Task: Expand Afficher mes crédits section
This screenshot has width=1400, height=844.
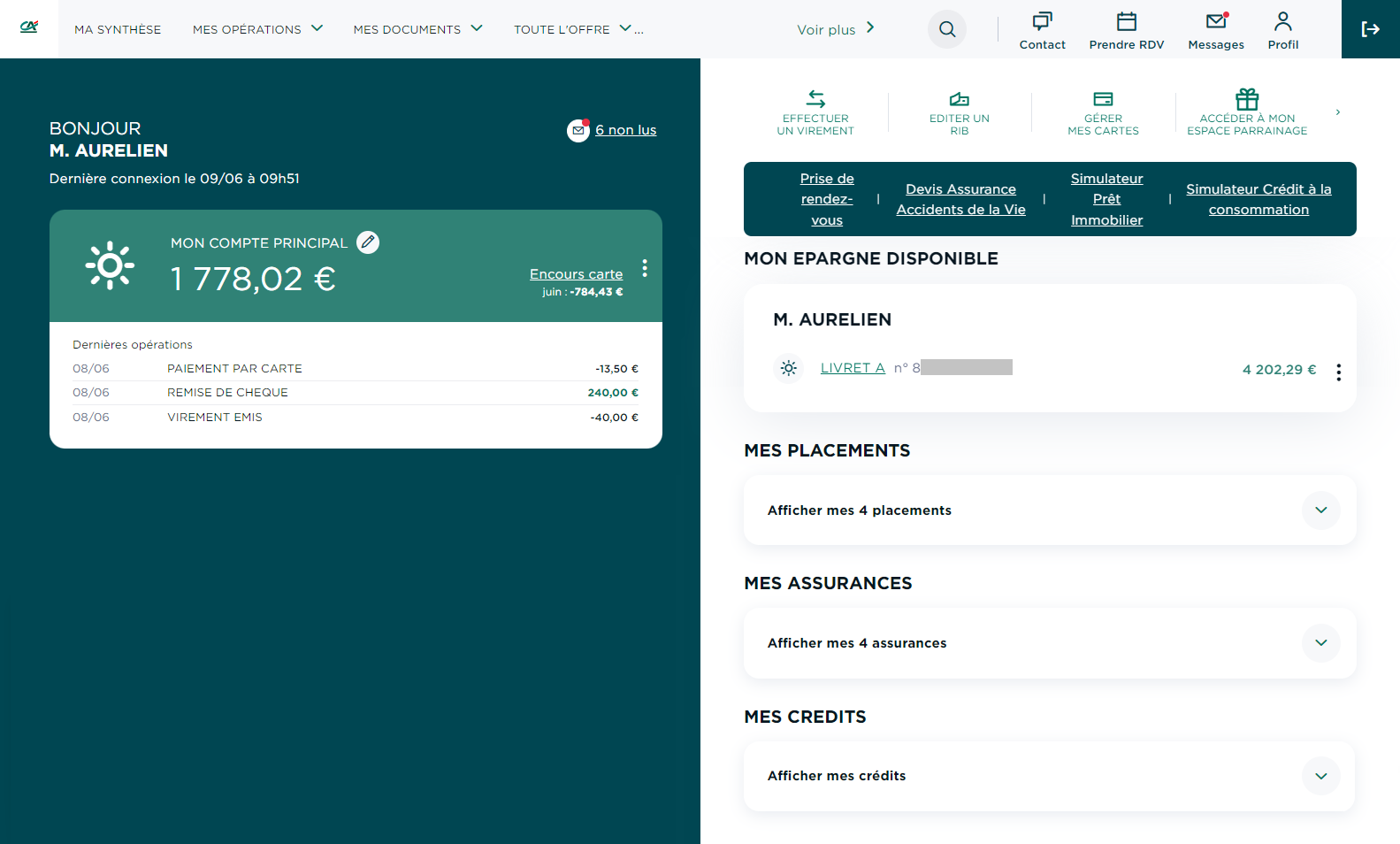Action: point(1320,776)
